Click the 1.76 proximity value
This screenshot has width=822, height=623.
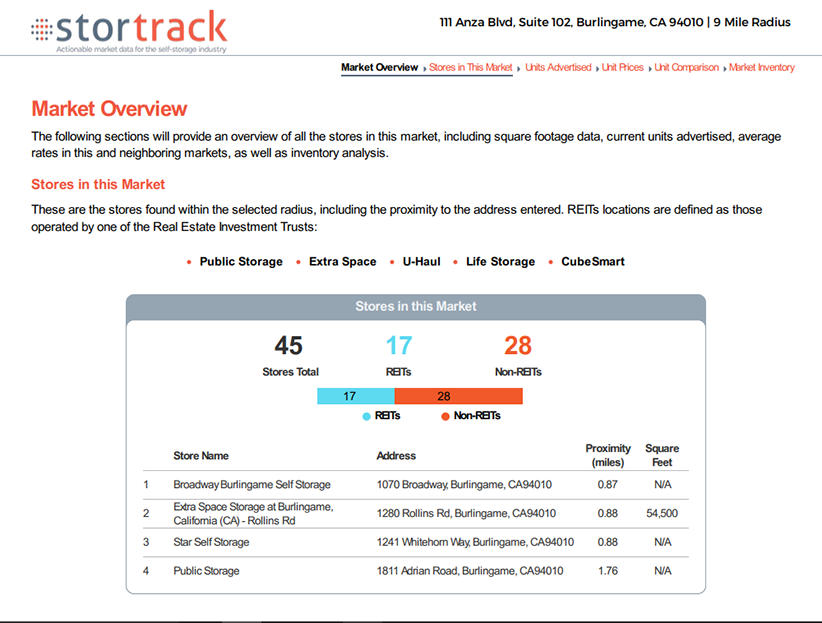coord(608,571)
